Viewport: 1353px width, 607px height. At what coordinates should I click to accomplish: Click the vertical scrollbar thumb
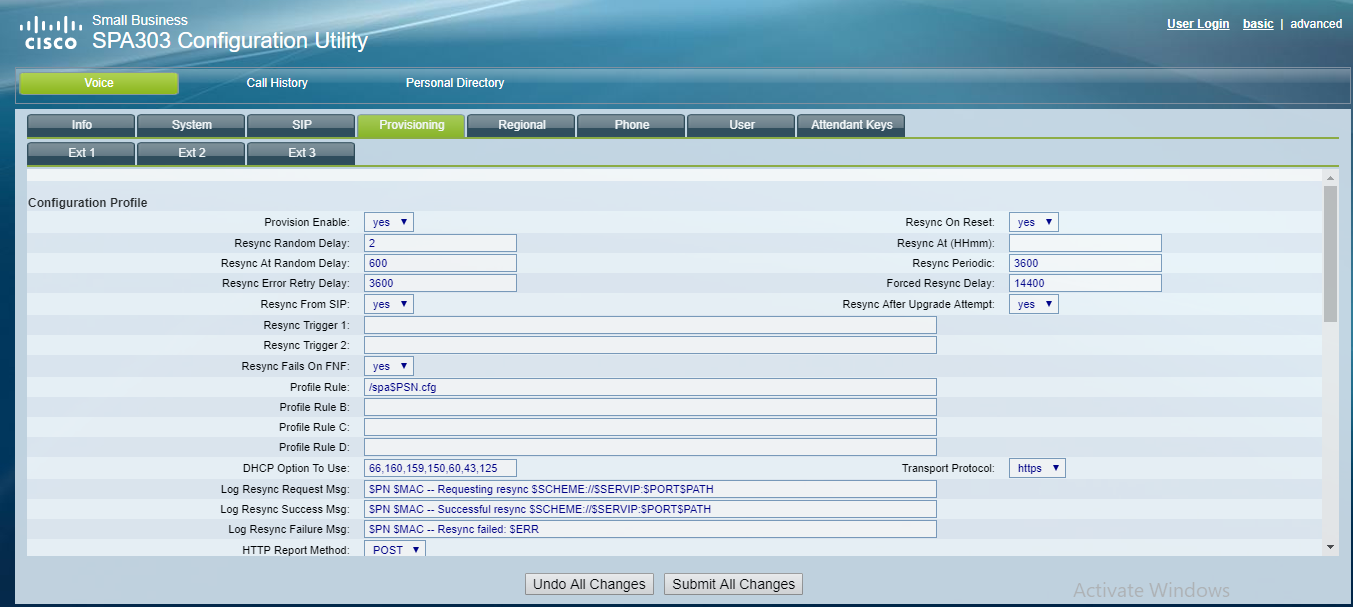click(1330, 254)
